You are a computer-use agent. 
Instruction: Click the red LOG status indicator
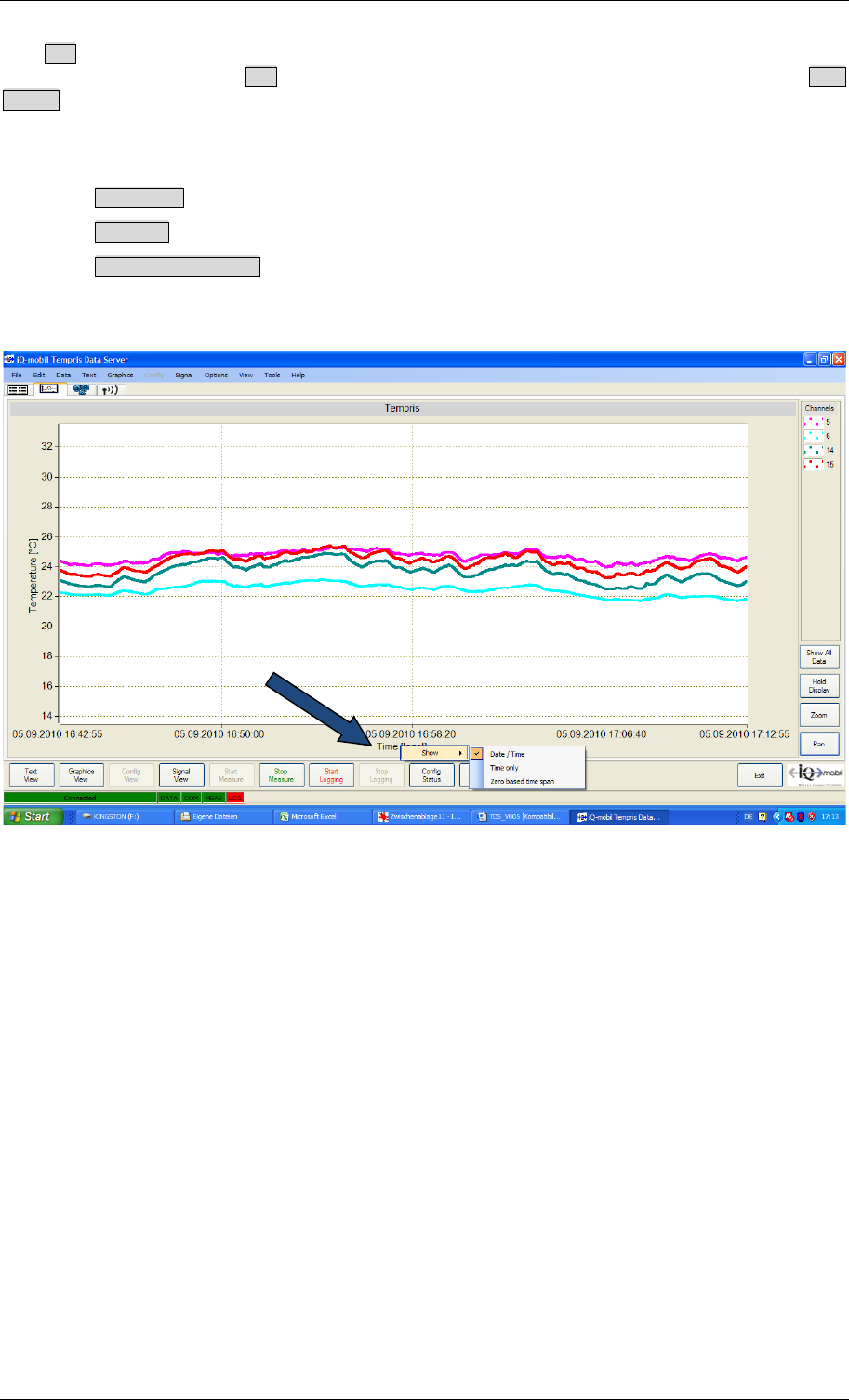pyautogui.click(x=235, y=798)
